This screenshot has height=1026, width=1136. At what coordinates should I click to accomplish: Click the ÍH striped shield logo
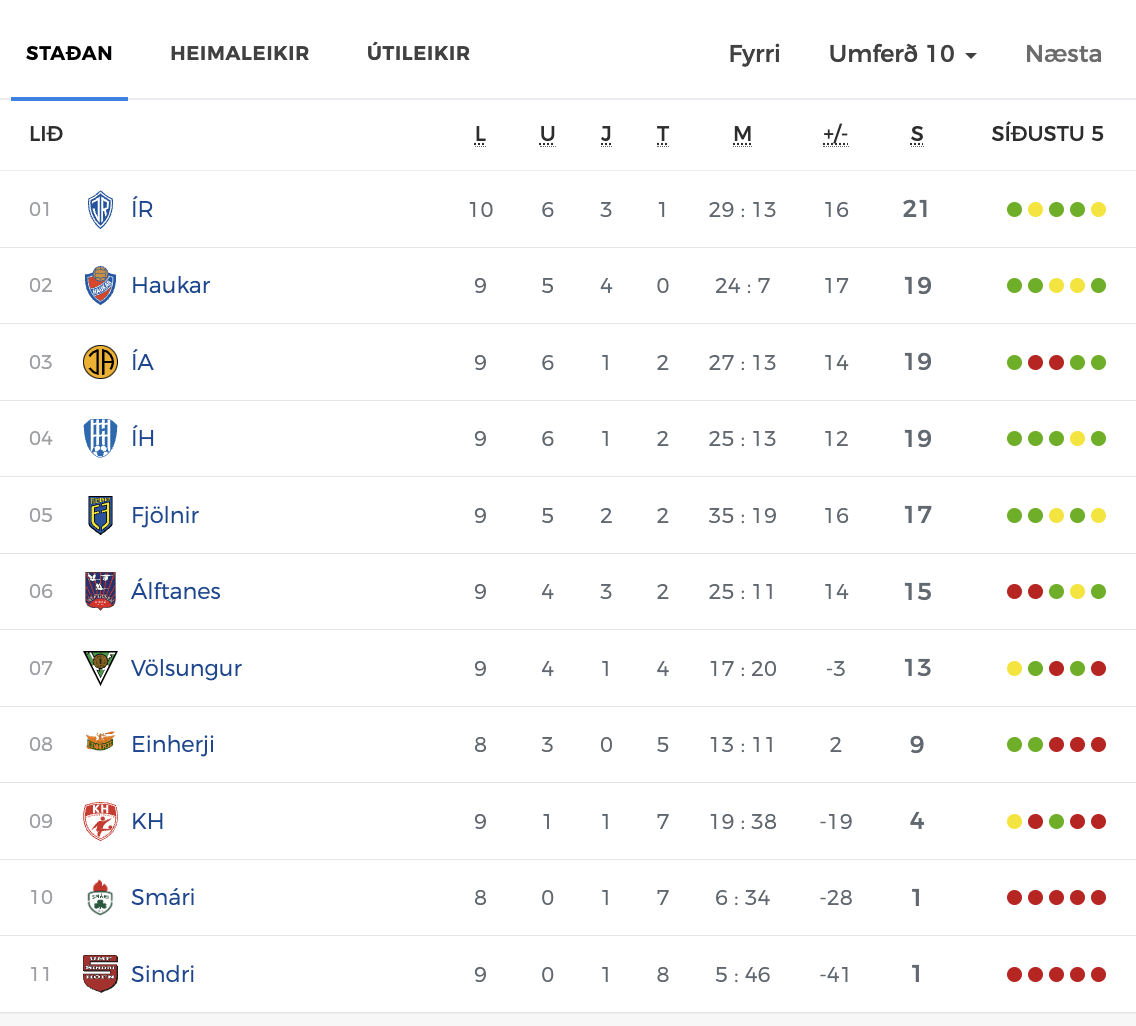tap(100, 438)
